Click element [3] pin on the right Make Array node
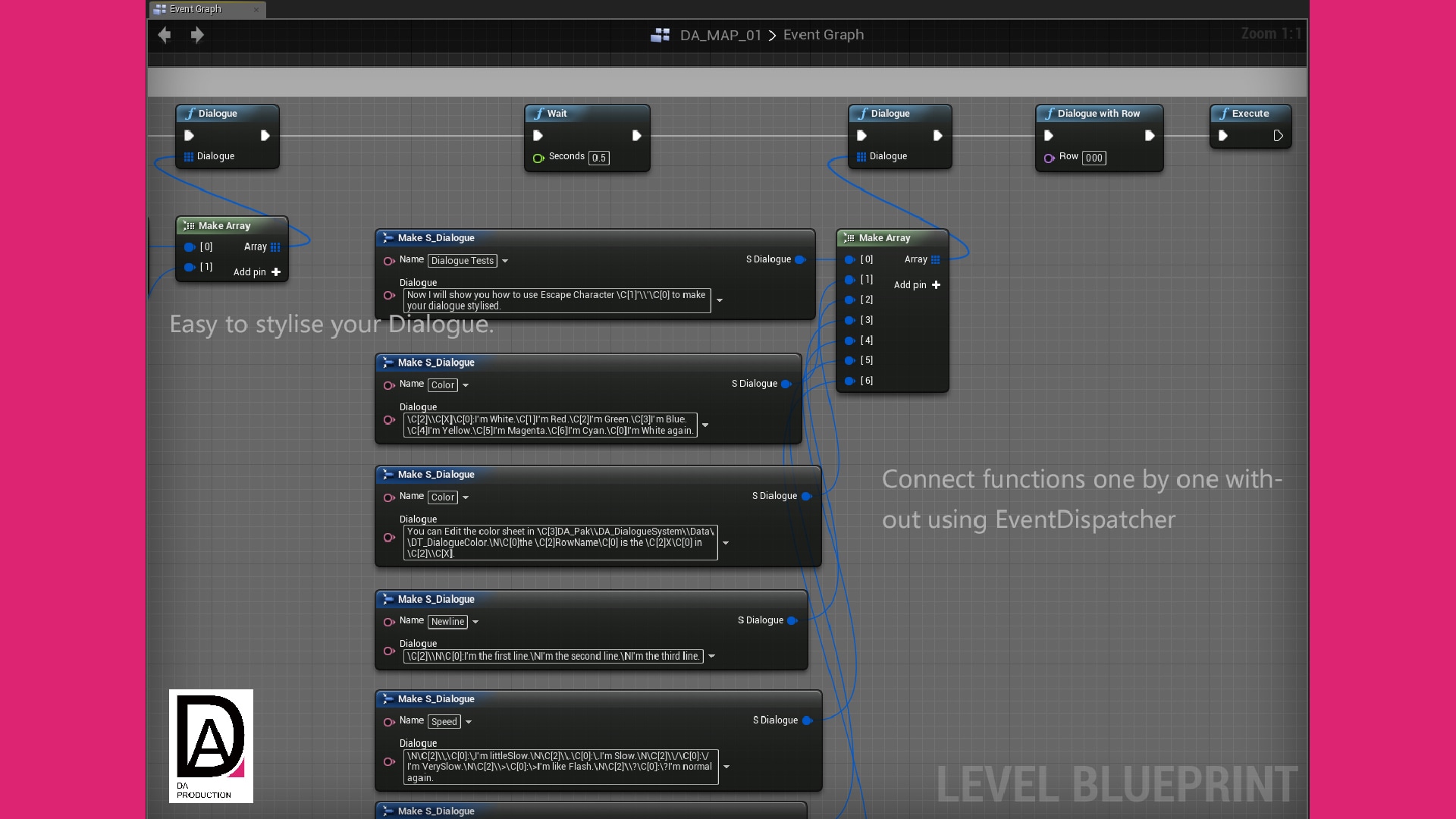Screen dimensions: 1456x819 pyautogui.click(x=849, y=320)
